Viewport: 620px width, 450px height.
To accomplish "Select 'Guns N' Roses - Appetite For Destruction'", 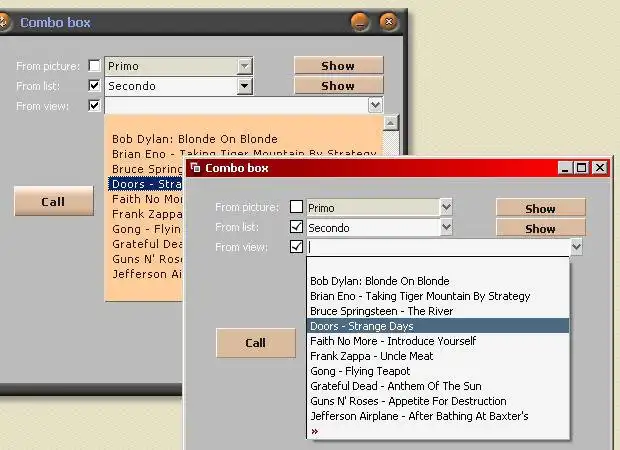I will (438, 401).
